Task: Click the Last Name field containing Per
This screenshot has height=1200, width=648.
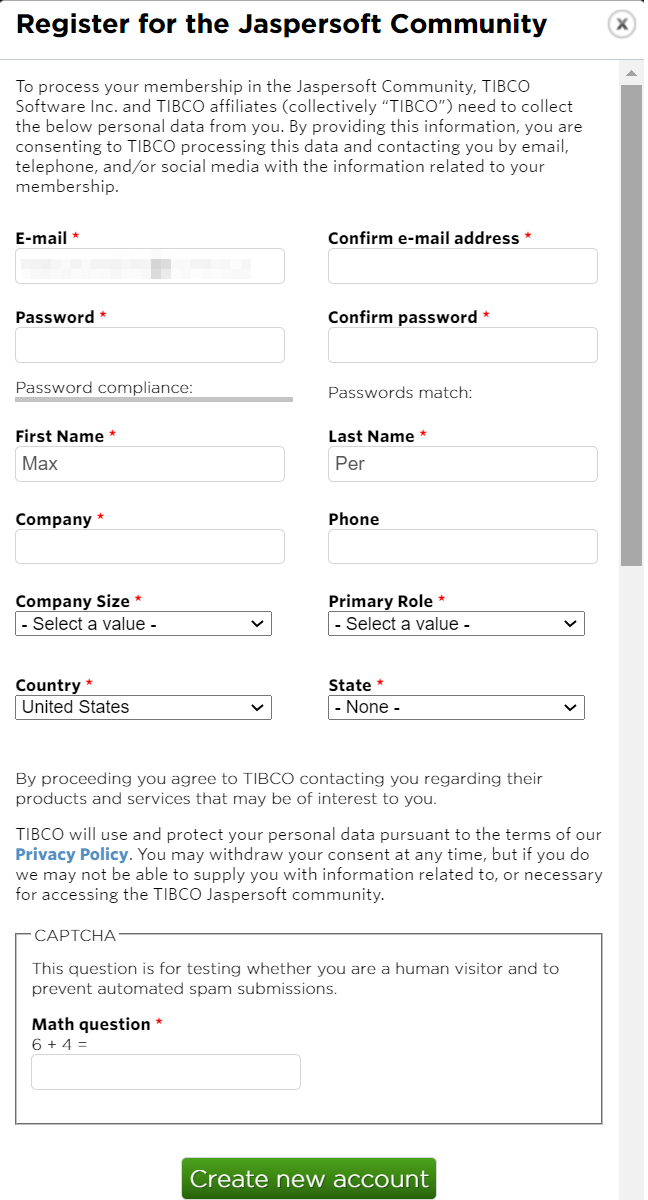Action: (463, 464)
